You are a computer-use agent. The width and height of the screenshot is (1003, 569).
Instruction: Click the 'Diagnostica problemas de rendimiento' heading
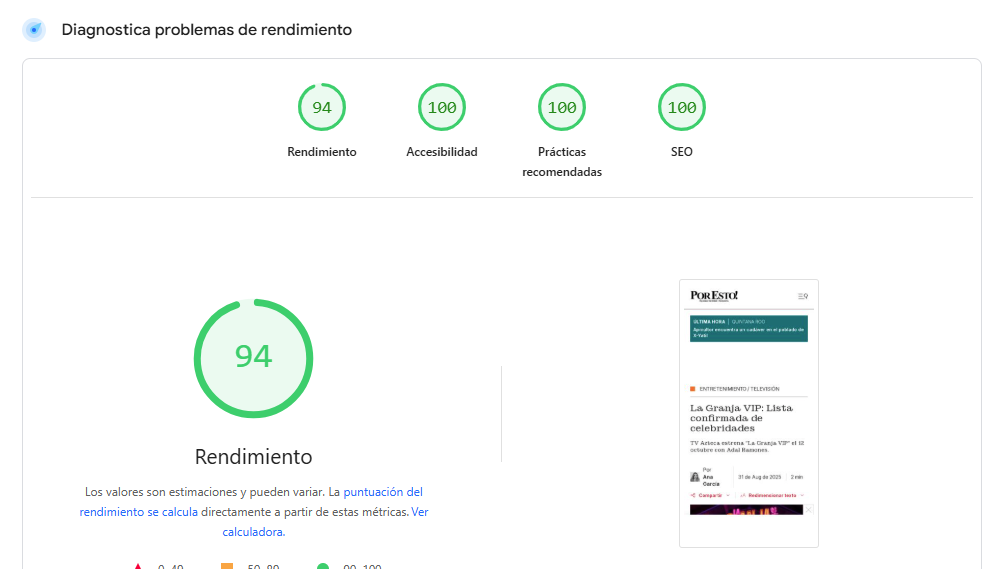[x=207, y=30]
